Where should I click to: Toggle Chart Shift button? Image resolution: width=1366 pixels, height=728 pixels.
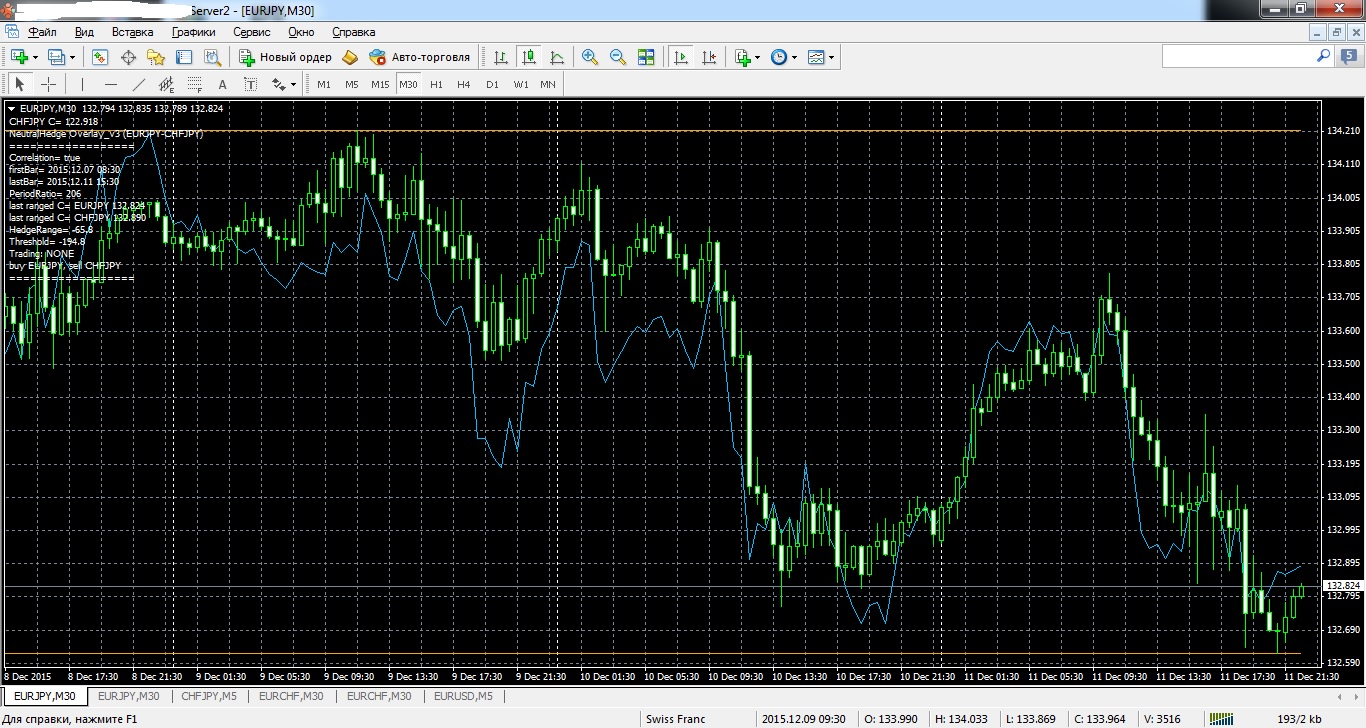pyautogui.click(x=709, y=57)
